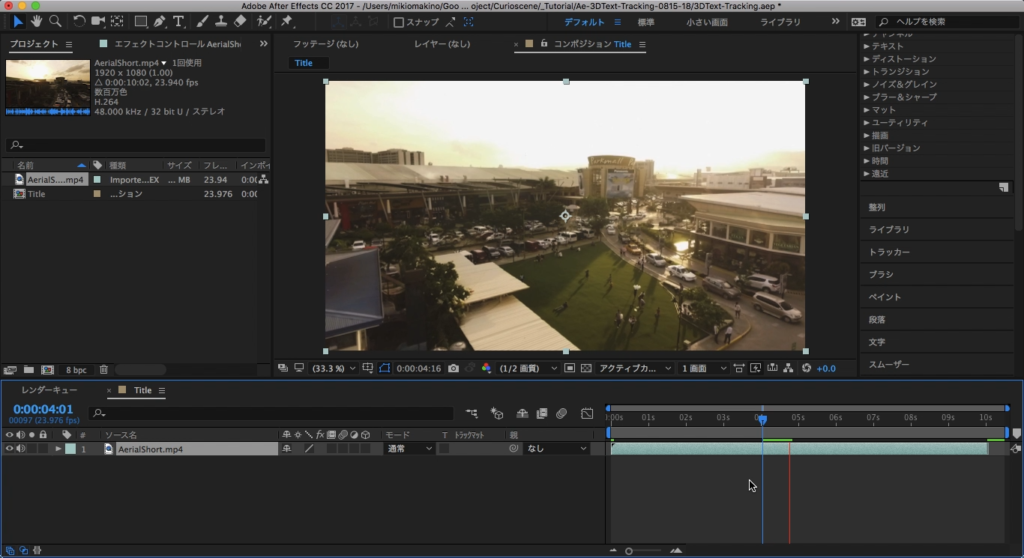The height and width of the screenshot is (558, 1024).
Task: Select the Clone Stamp tool
Action: 220,21
